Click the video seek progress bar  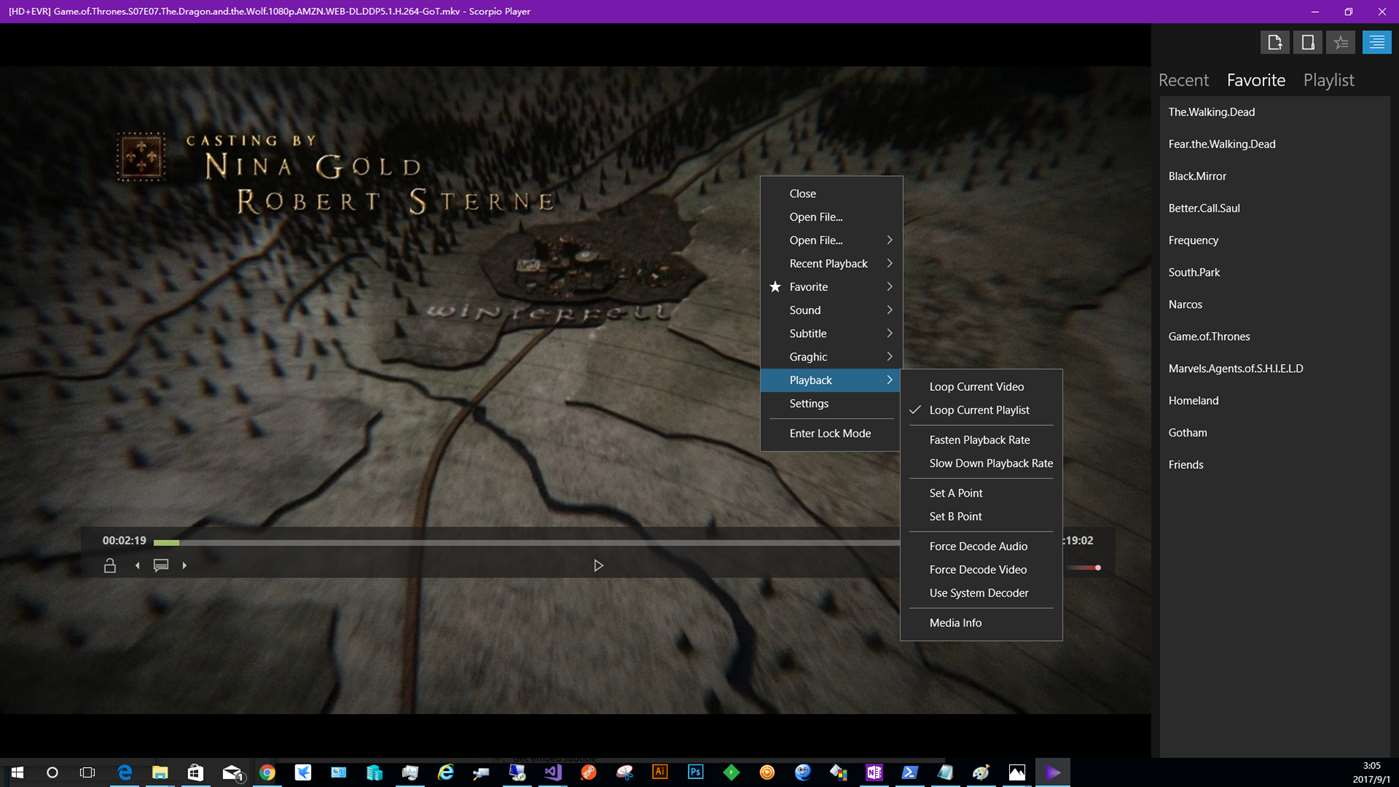(x=527, y=542)
